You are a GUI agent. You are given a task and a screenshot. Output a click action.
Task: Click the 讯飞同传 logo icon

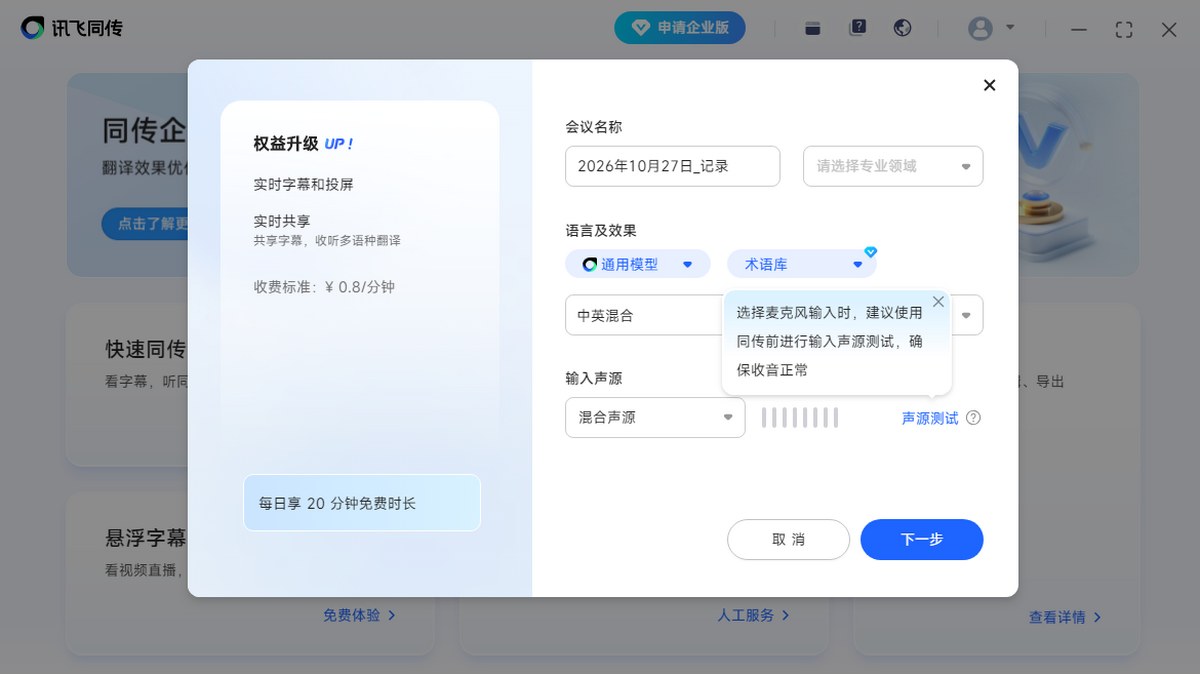tap(33, 28)
